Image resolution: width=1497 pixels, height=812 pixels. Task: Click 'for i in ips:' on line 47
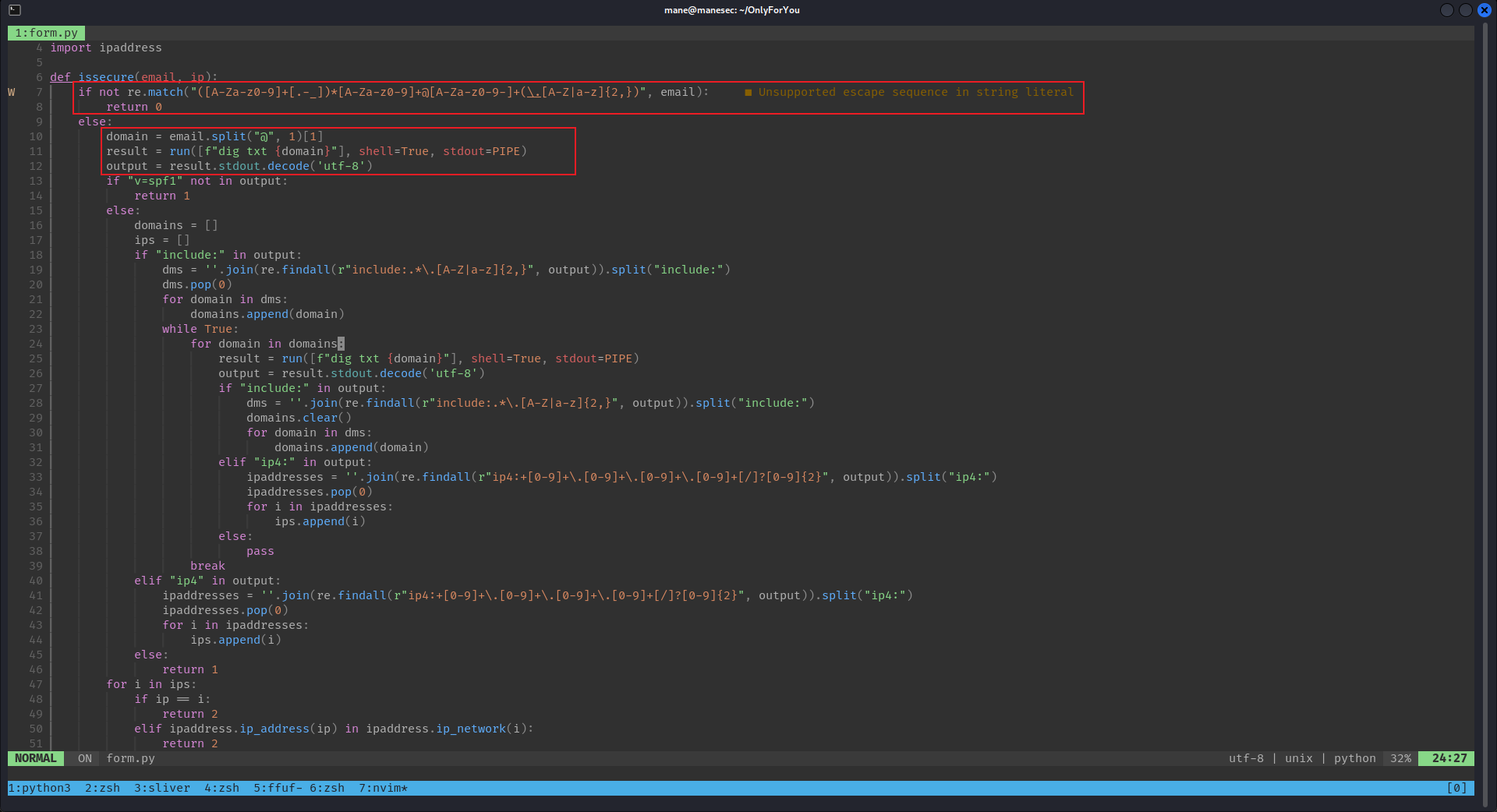click(x=152, y=684)
